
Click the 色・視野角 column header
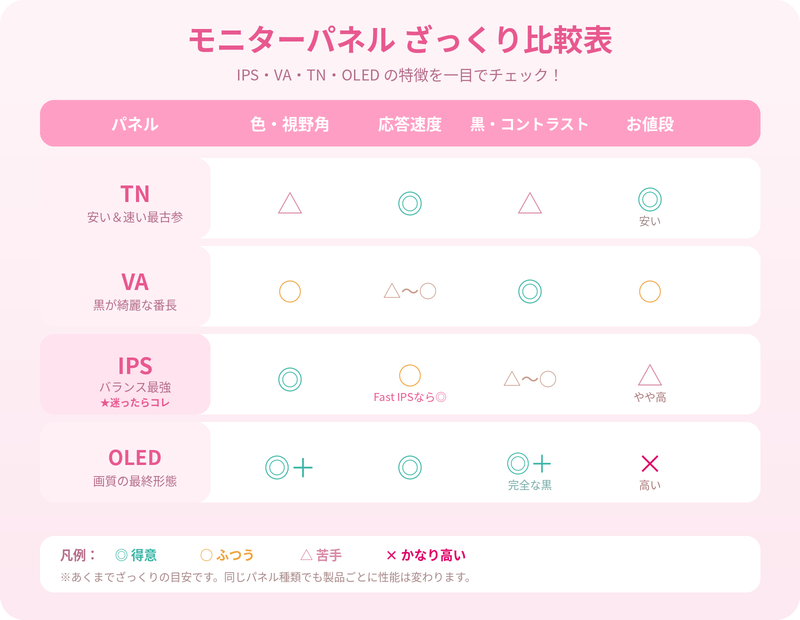tap(289, 124)
